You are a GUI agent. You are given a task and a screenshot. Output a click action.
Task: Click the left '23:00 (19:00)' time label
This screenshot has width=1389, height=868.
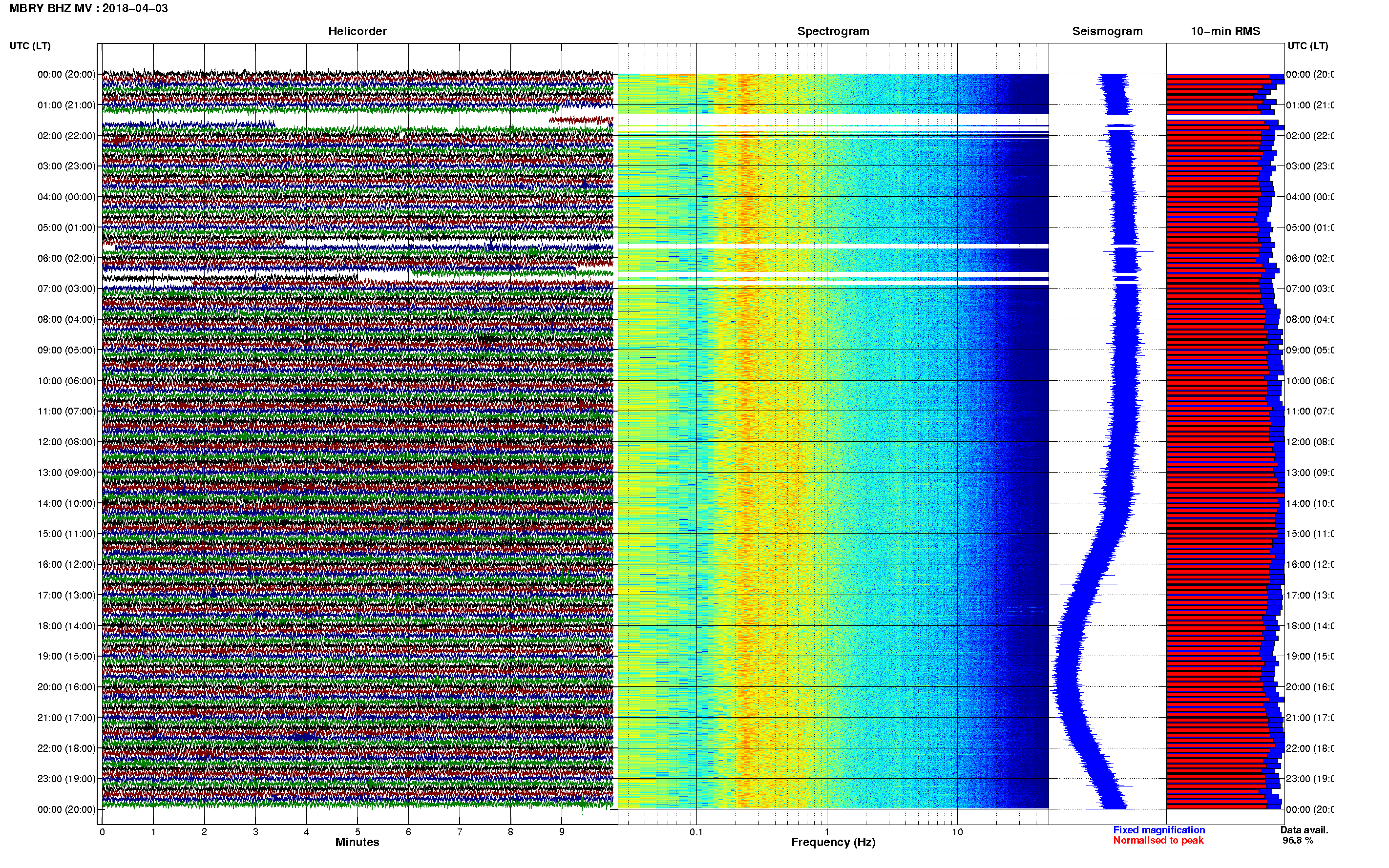pos(66,779)
